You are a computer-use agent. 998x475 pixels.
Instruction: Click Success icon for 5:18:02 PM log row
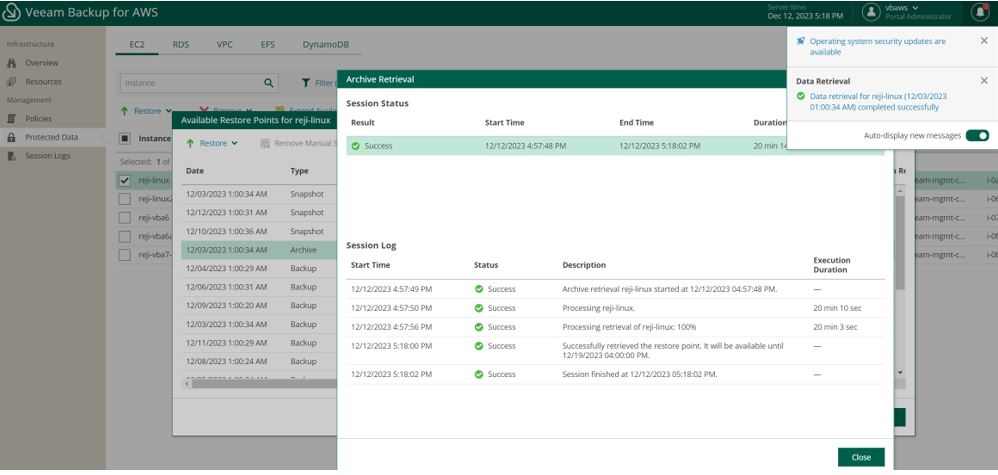click(x=479, y=374)
